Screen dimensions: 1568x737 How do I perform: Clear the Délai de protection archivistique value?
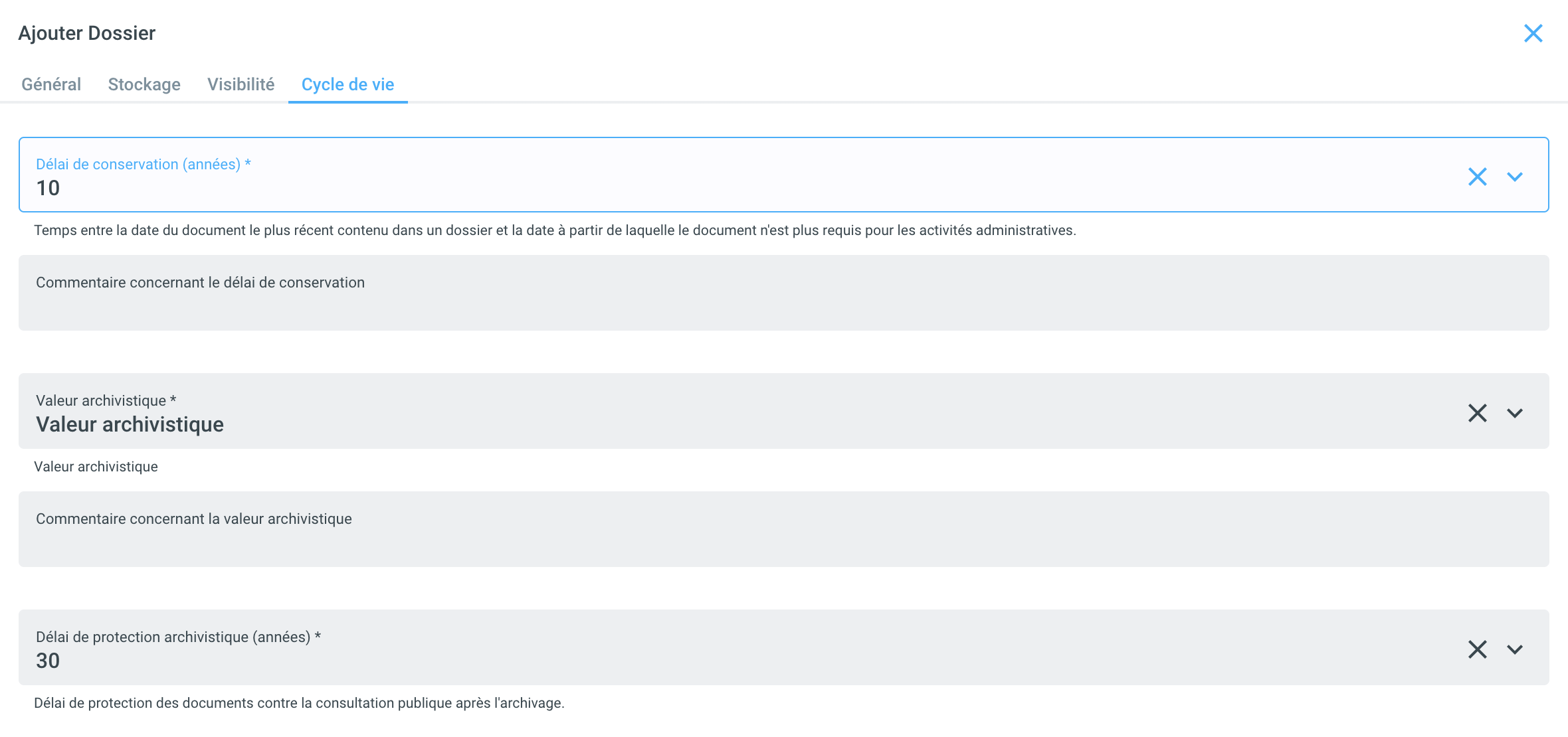[x=1477, y=649]
